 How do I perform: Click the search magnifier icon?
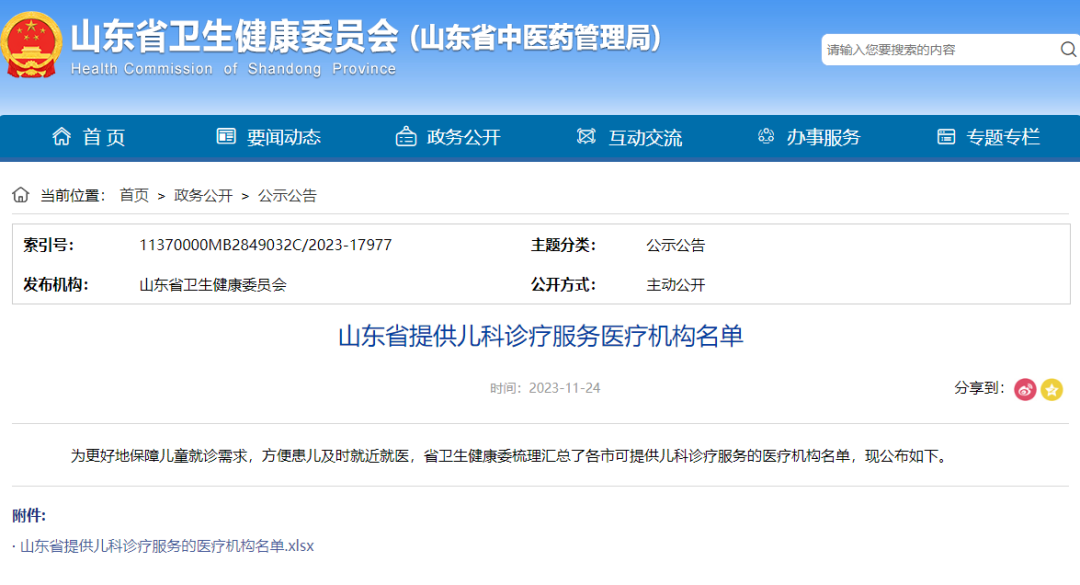click(1068, 50)
